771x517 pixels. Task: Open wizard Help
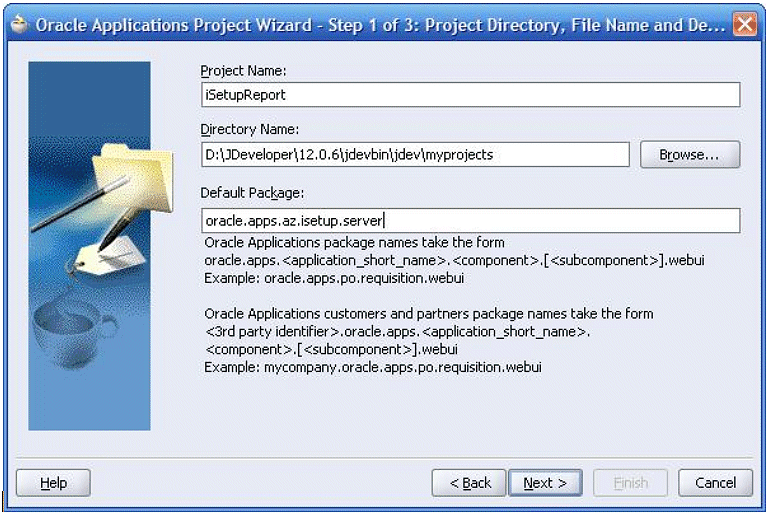[x=53, y=483]
